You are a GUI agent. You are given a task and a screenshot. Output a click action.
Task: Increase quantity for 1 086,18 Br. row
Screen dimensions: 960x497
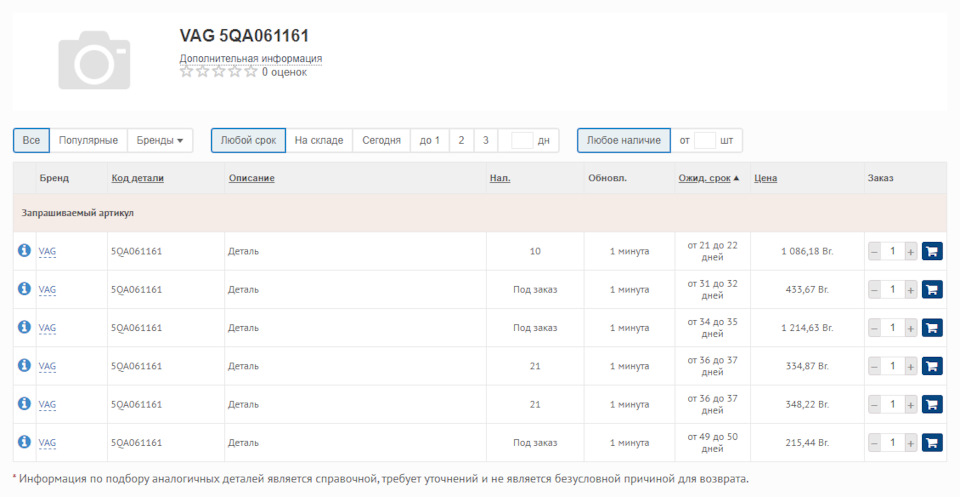[x=910, y=252]
